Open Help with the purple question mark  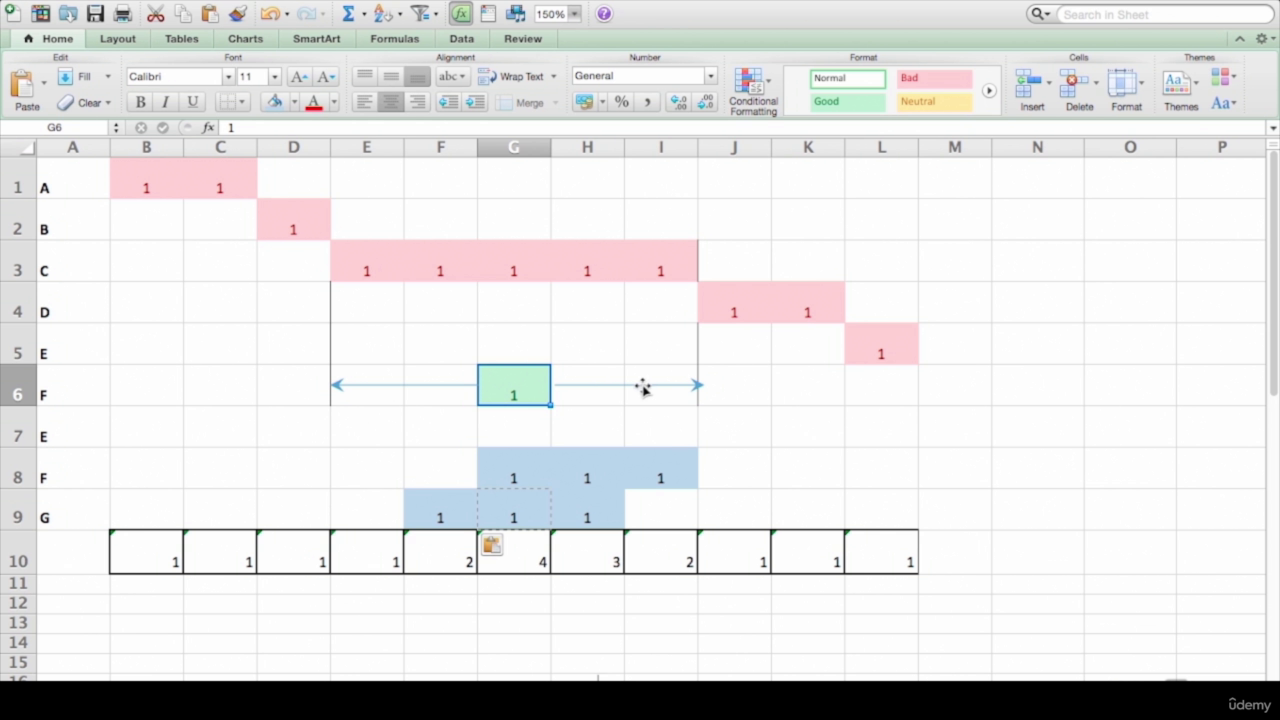[604, 14]
